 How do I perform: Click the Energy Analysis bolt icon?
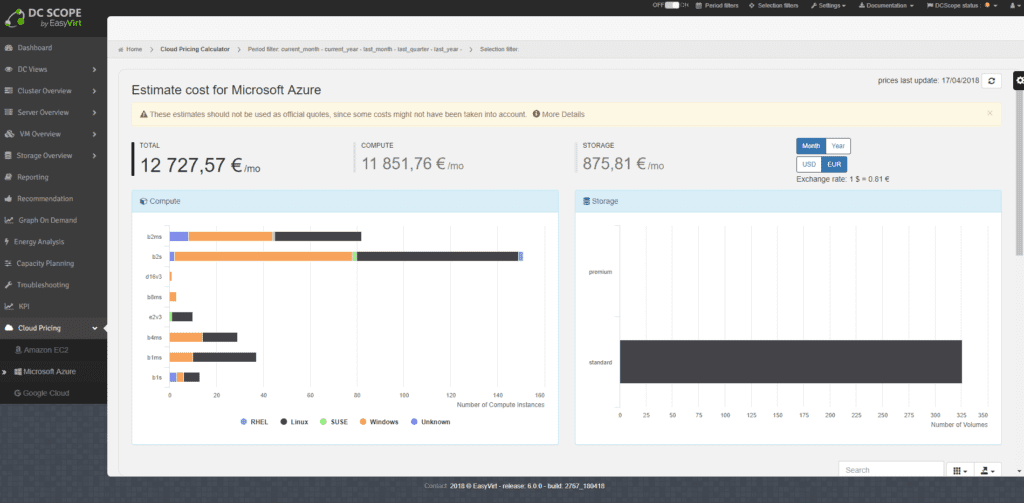(7, 242)
